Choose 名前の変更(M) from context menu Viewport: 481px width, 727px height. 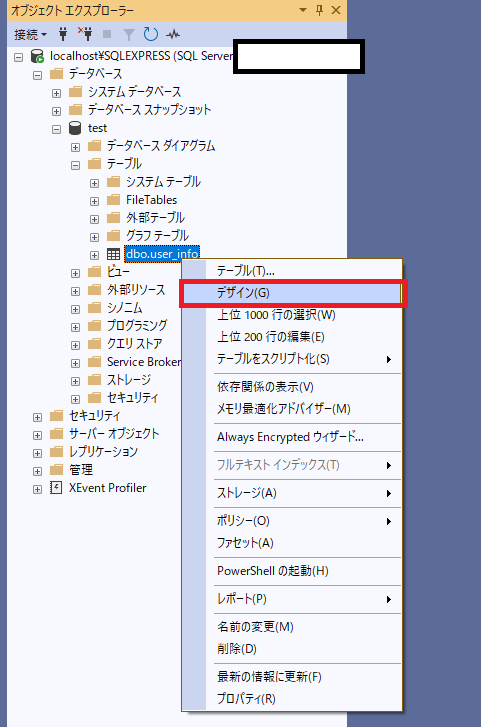pyautogui.click(x=292, y=627)
